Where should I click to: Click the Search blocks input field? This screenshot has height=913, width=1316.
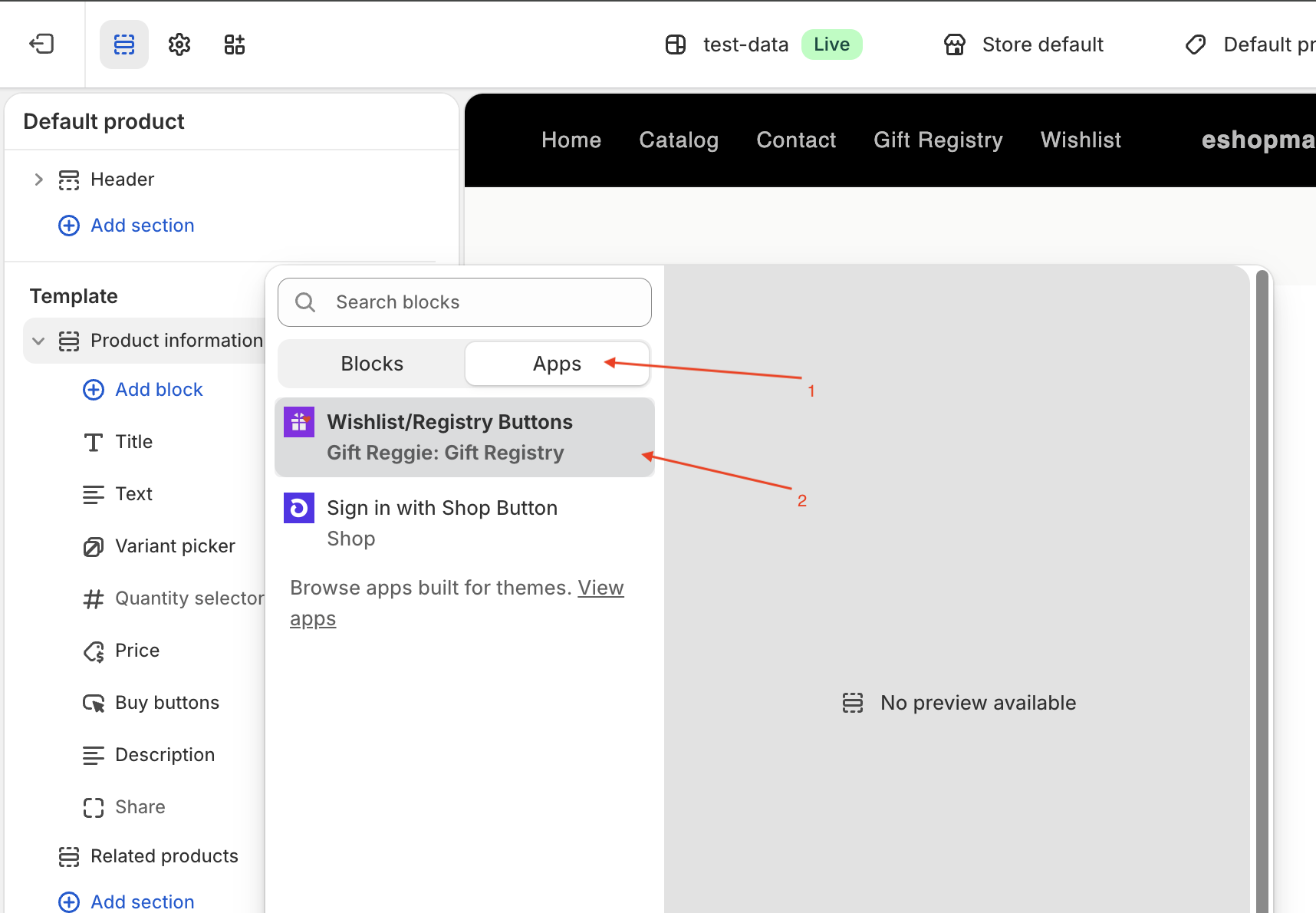[x=465, y=302]
